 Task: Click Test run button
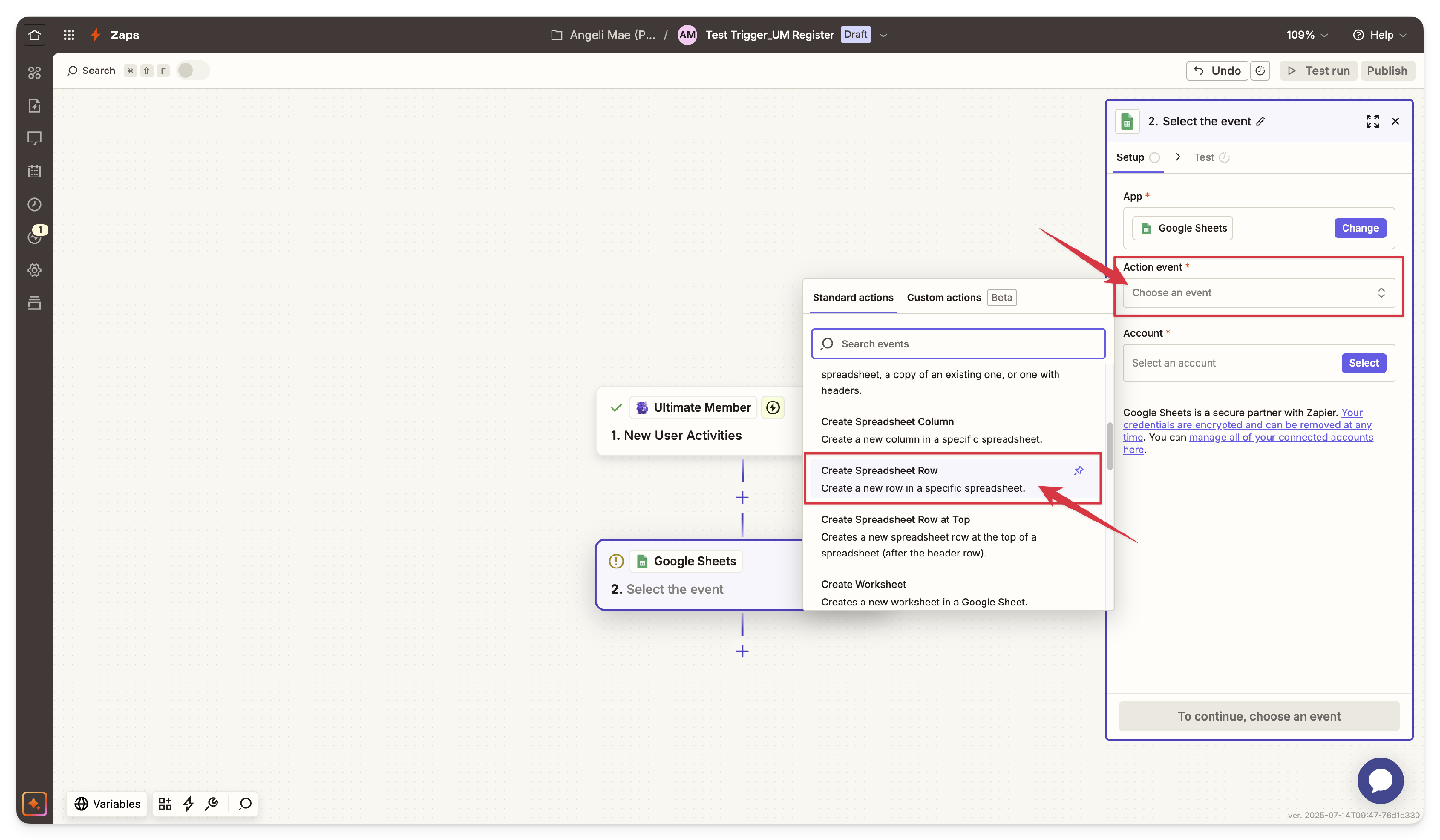(x=1318, y=71)
